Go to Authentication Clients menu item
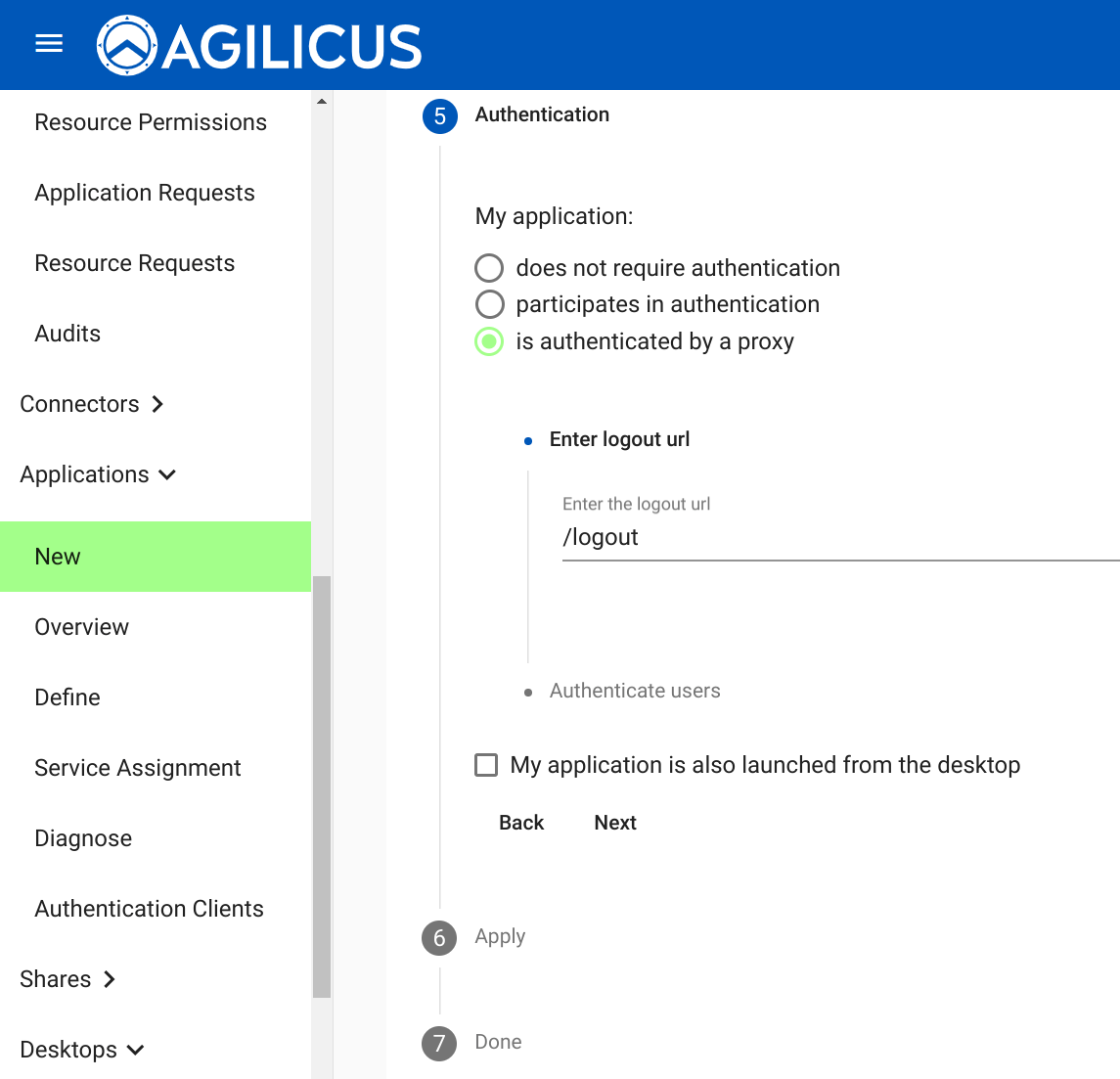 coord(149,909)
